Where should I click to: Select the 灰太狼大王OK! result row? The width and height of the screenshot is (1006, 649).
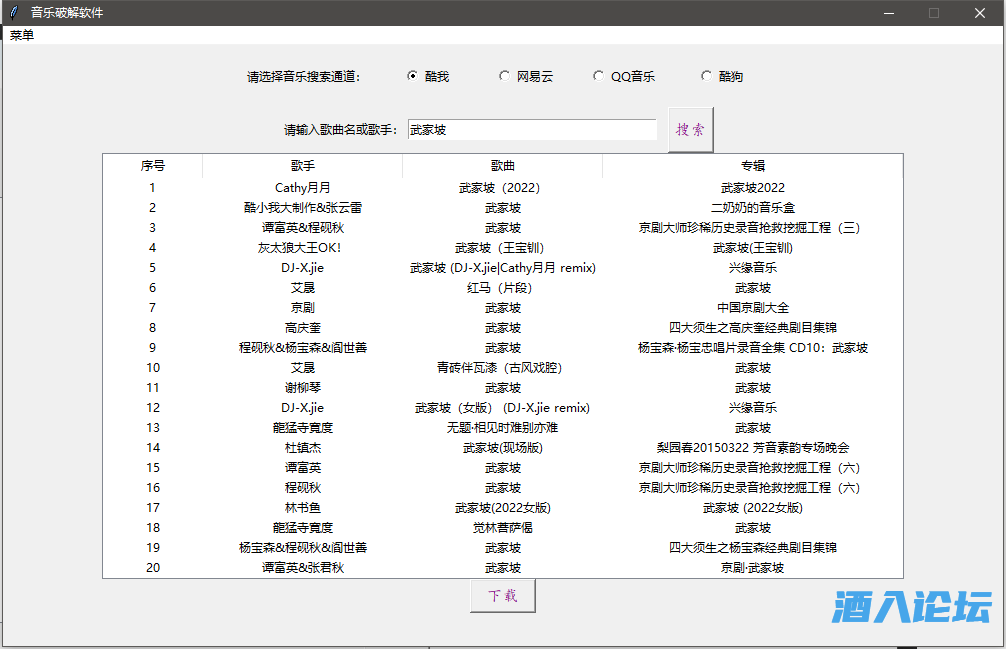(x=302, y=248)
